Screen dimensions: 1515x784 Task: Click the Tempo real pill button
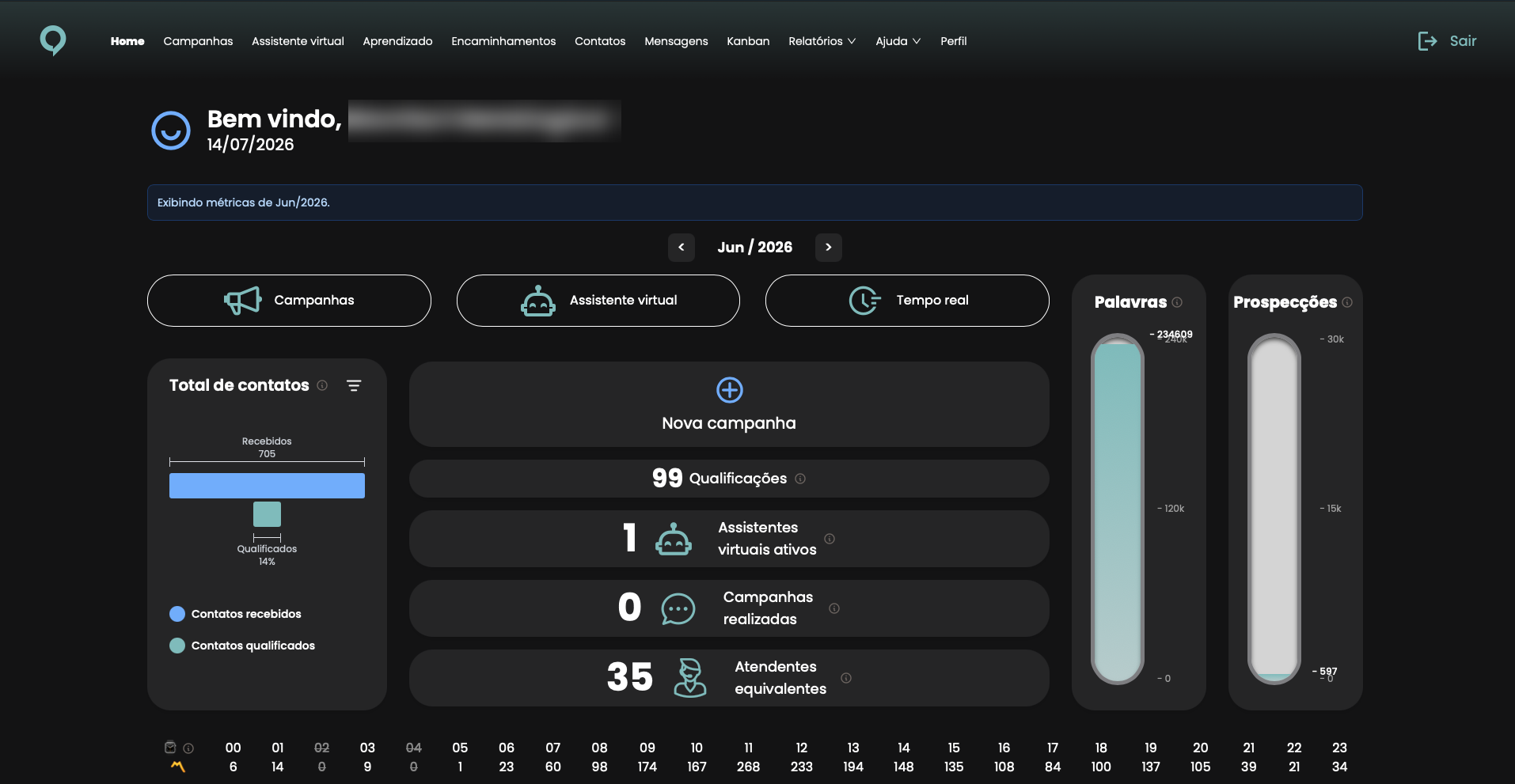907,301
